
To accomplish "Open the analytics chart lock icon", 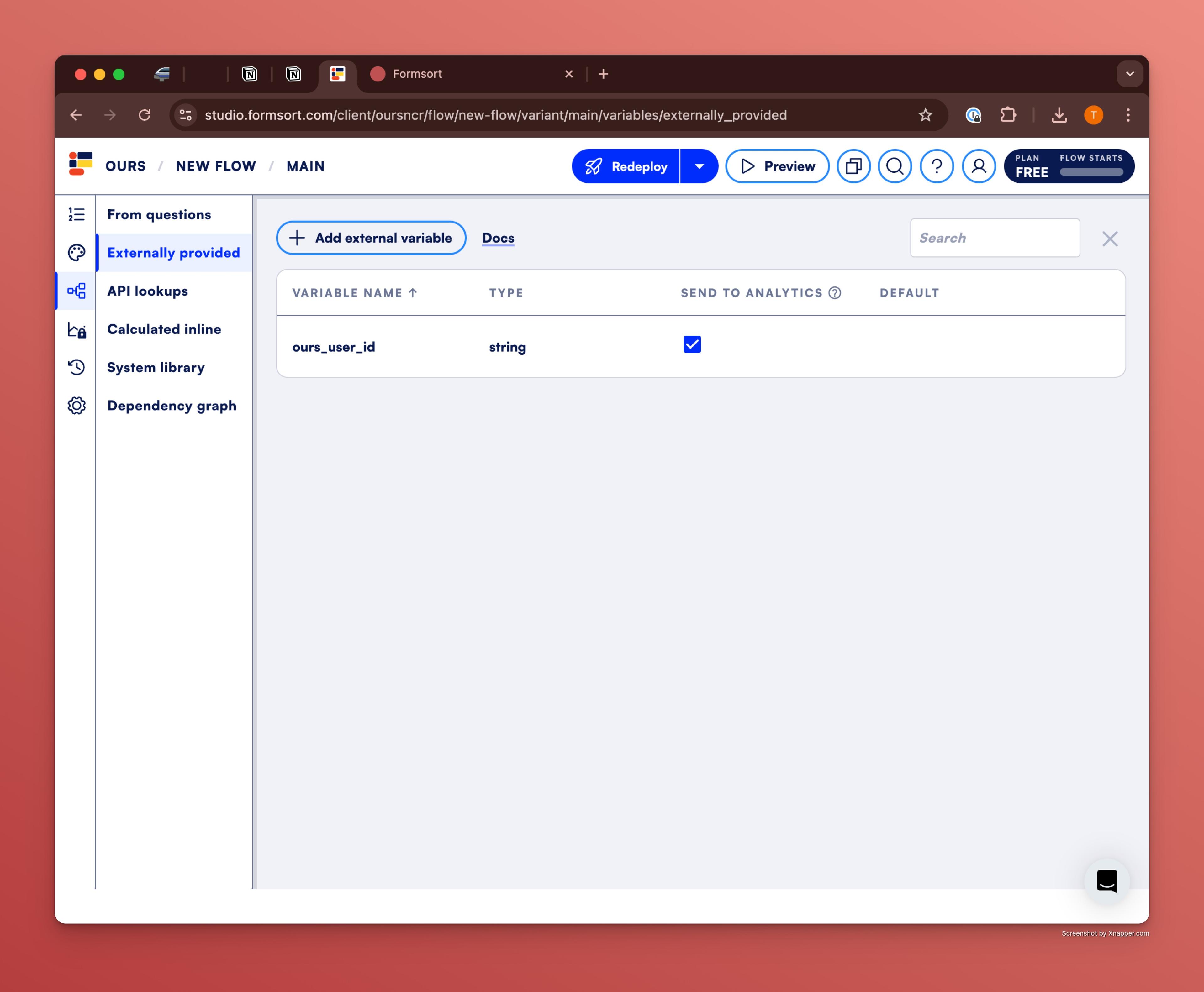I will tap(76, 330).
